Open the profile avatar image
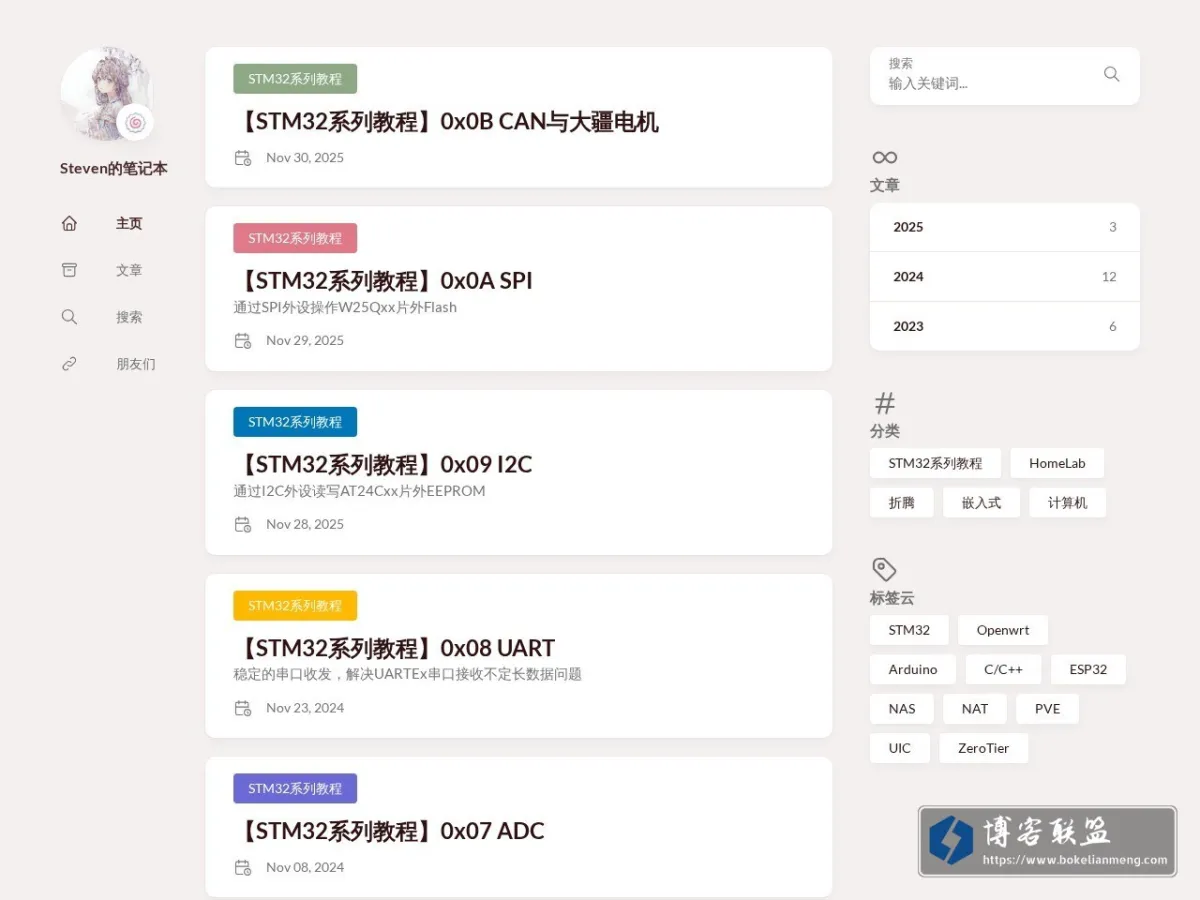1200x900 pixels. (x=106, y=94)
